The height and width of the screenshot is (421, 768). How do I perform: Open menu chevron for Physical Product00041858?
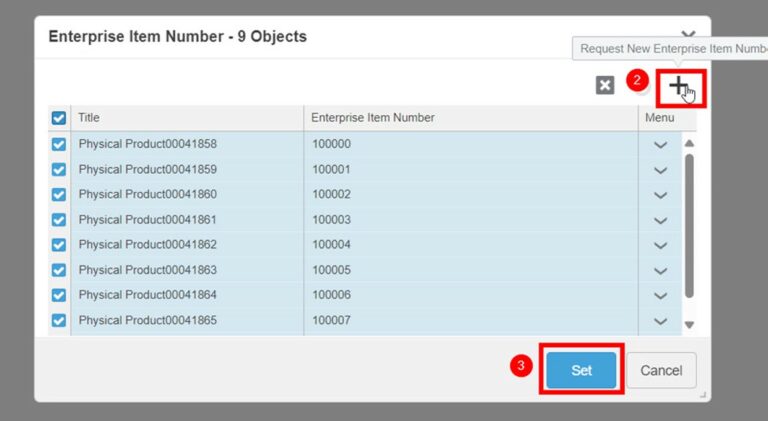(x=660, y=145)
